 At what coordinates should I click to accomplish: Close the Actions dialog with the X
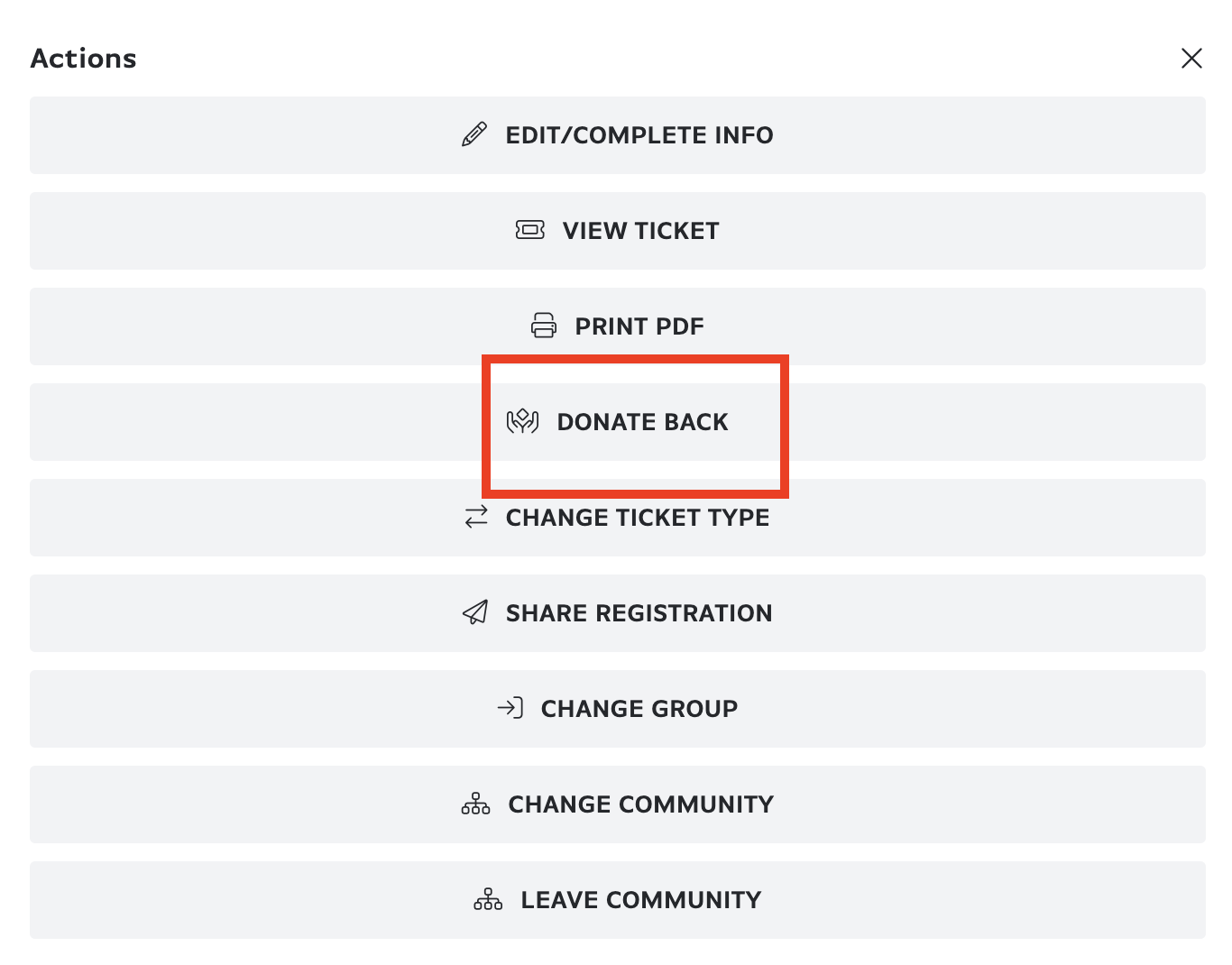tap(1191, 58)
